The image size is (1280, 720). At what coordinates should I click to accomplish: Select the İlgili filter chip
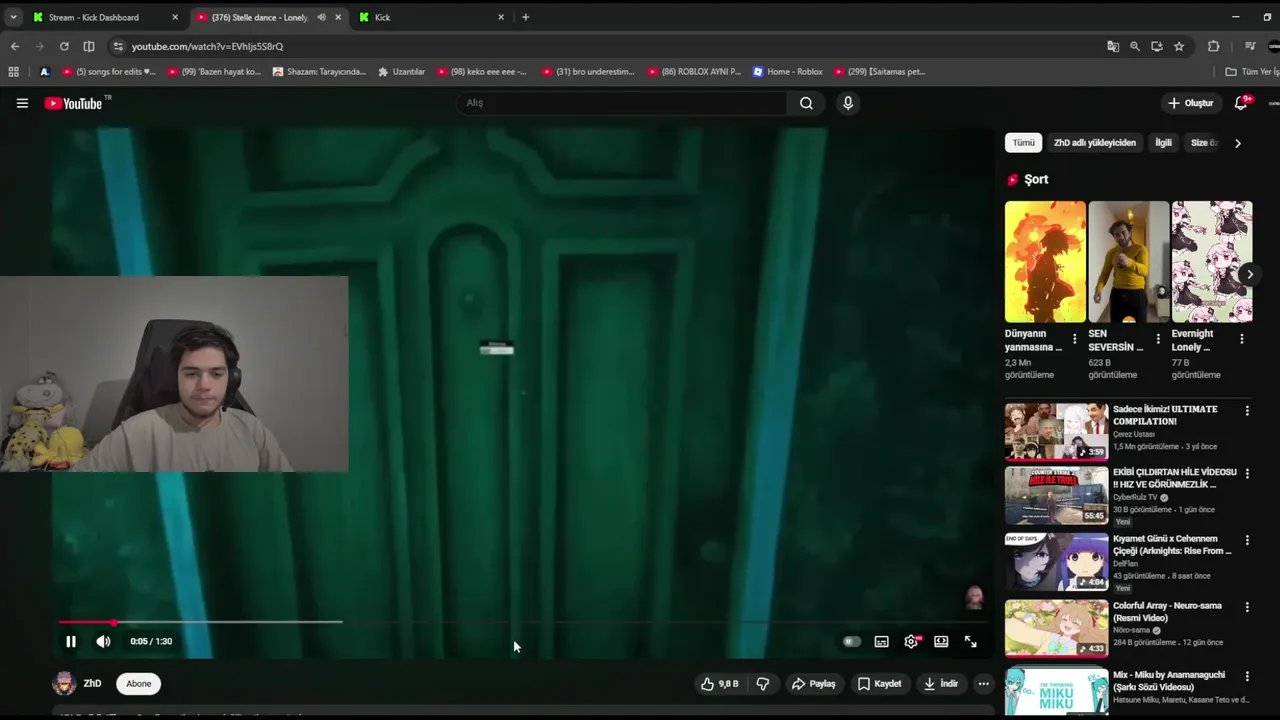point(1164,143)
